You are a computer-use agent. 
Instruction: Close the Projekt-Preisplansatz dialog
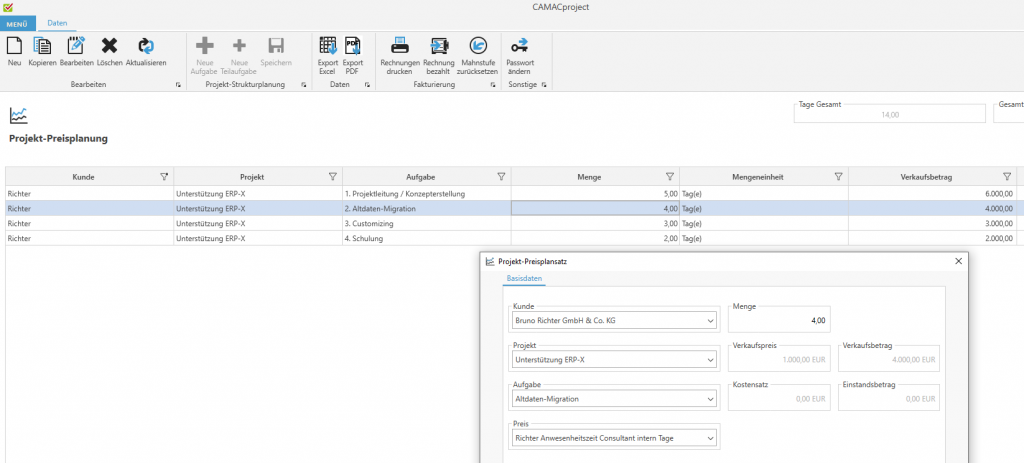958,261
